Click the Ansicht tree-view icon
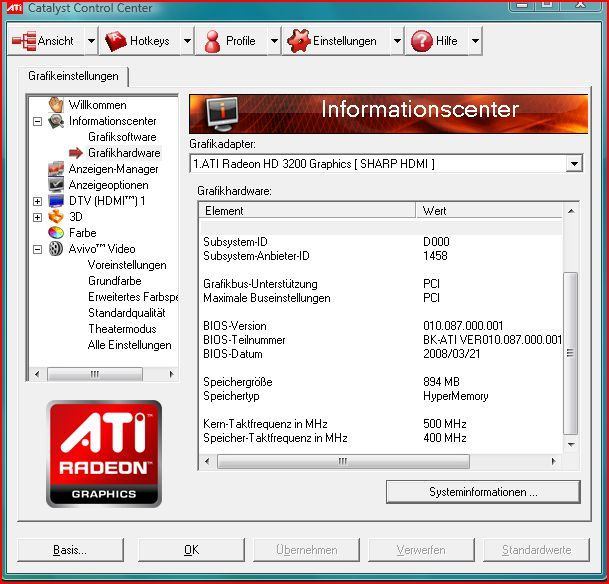 (24, 41)
